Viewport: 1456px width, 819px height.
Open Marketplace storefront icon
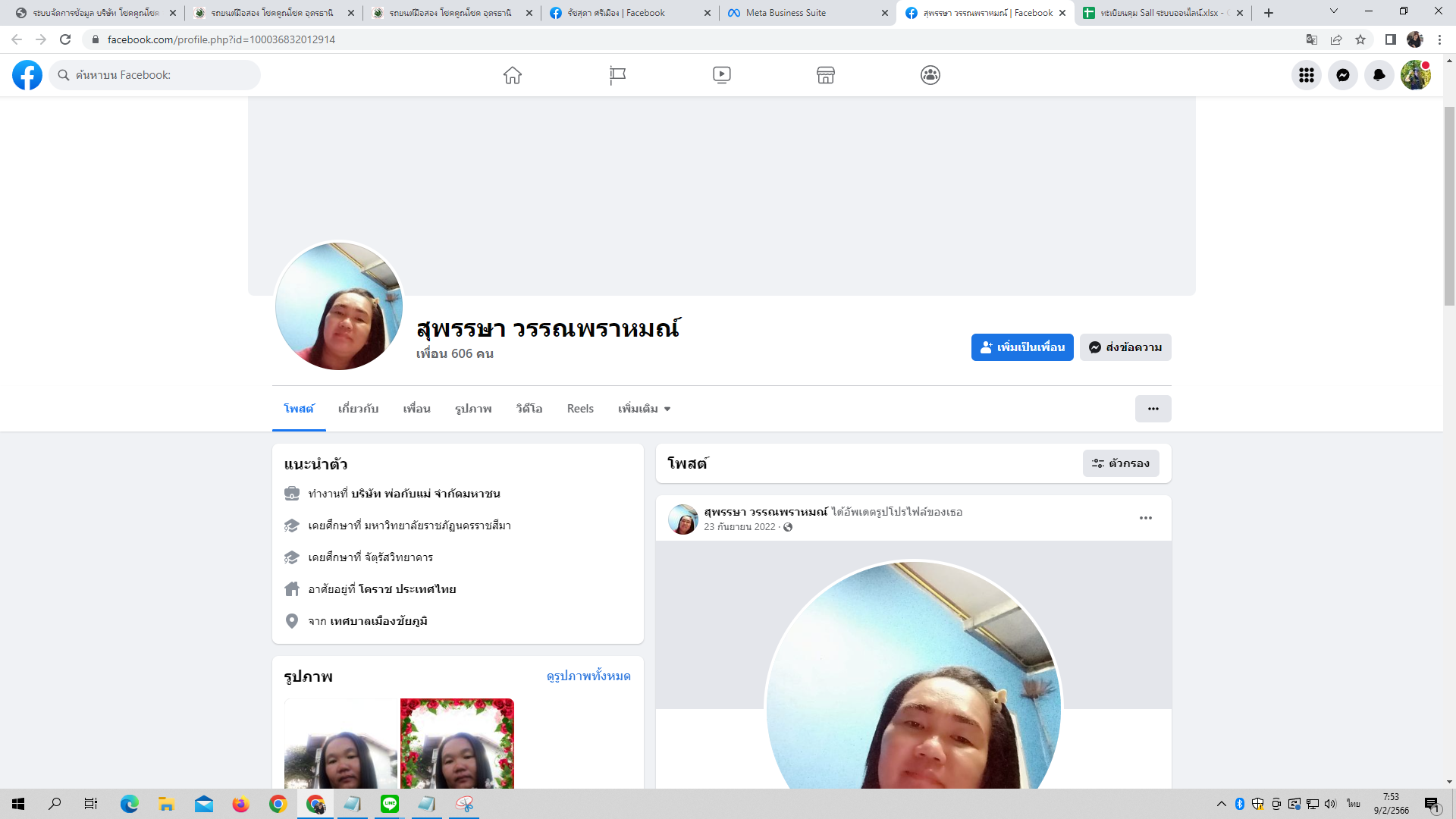pyautogui.click(x=826, y=75)
